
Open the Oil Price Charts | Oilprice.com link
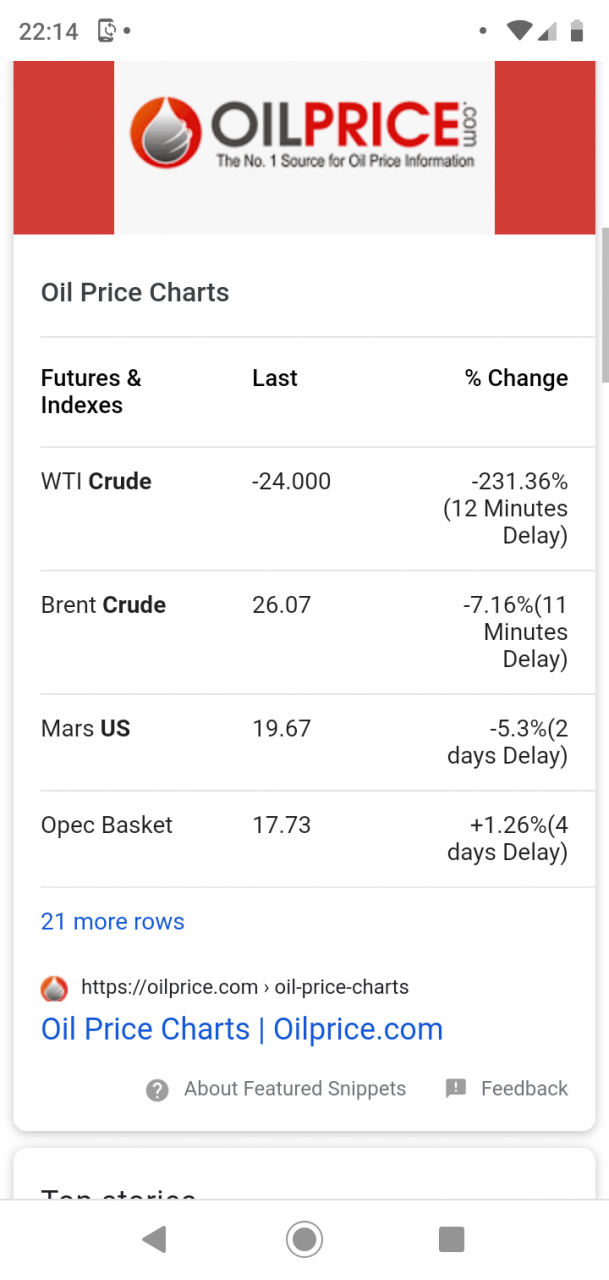[242, 1029]
